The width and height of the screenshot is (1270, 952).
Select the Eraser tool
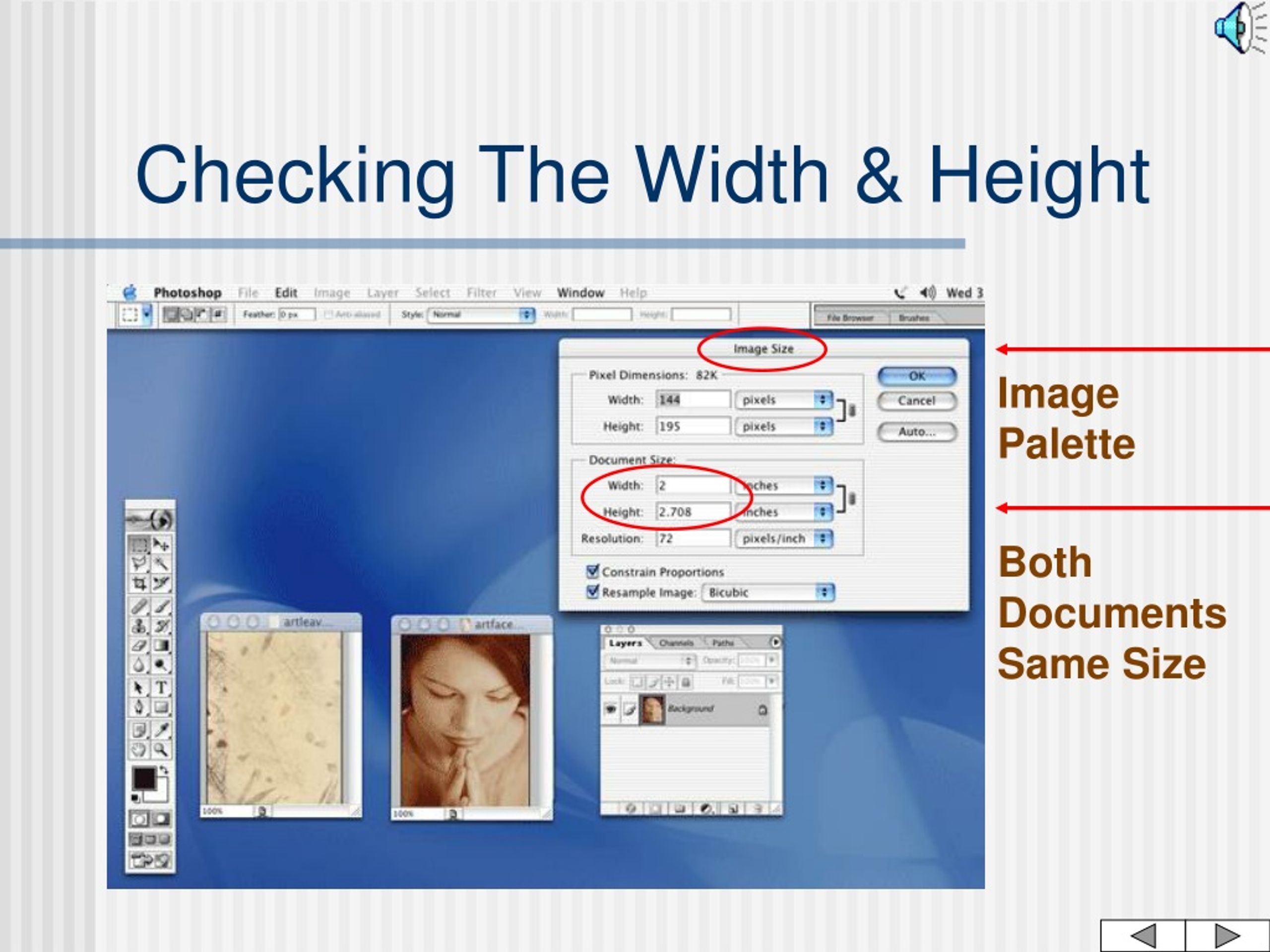139,646
